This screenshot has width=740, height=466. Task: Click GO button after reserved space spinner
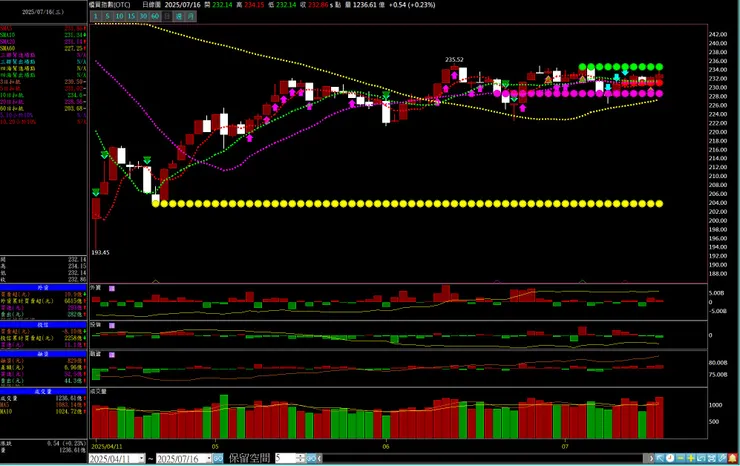[311, 458]
